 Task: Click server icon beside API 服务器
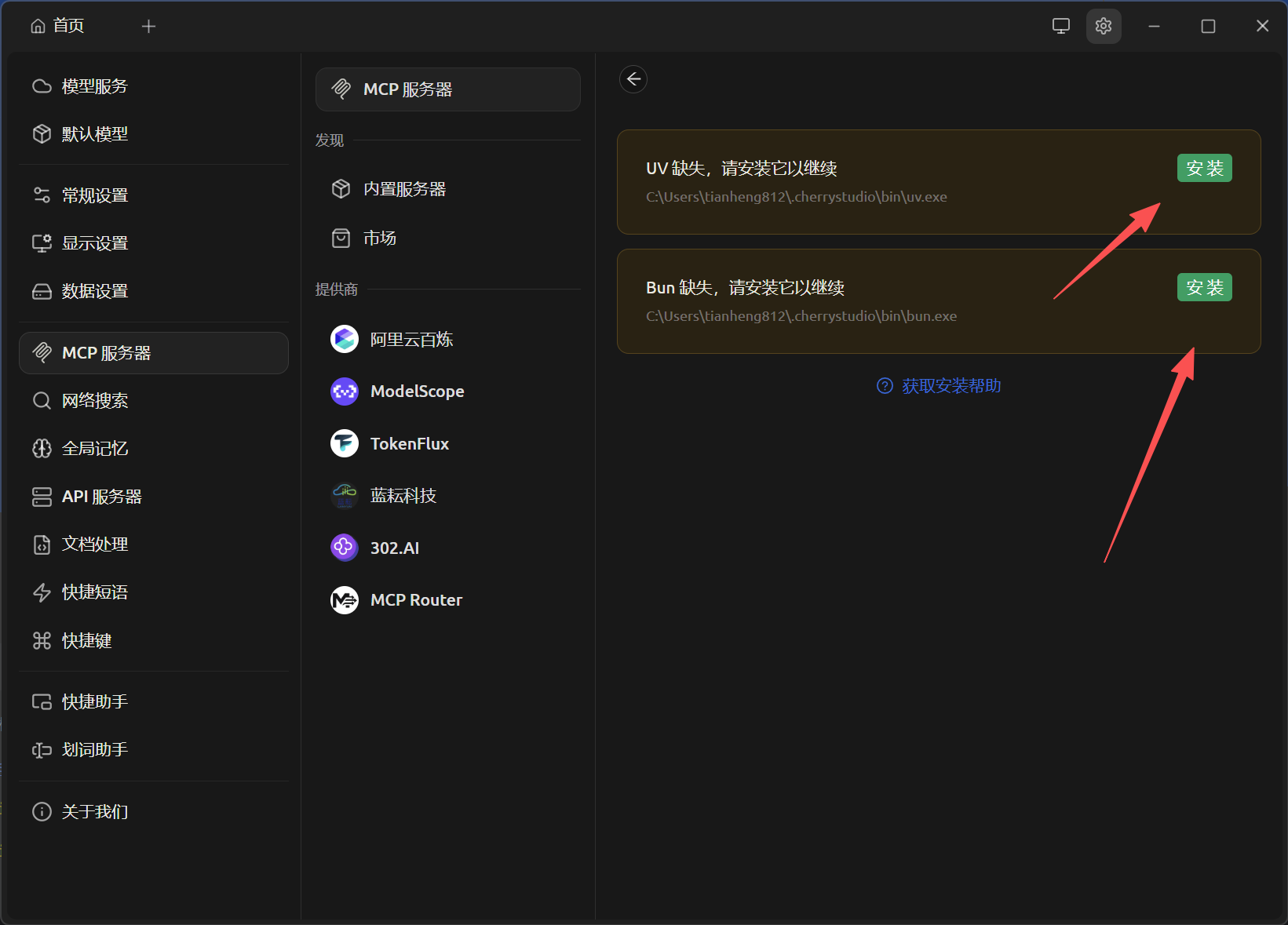coord(42,497)
